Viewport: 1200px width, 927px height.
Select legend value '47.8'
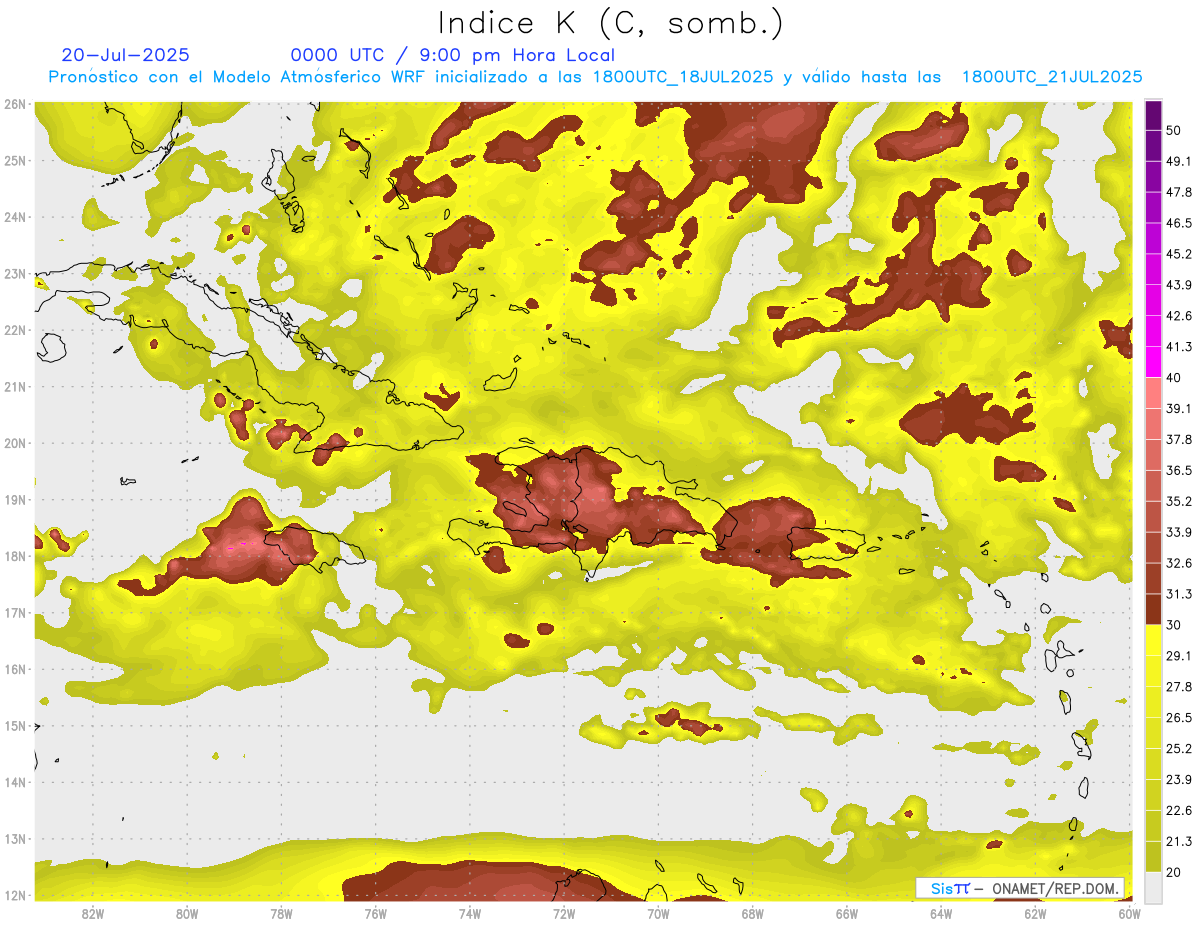pyautogui.click(x=1179, y=193)
